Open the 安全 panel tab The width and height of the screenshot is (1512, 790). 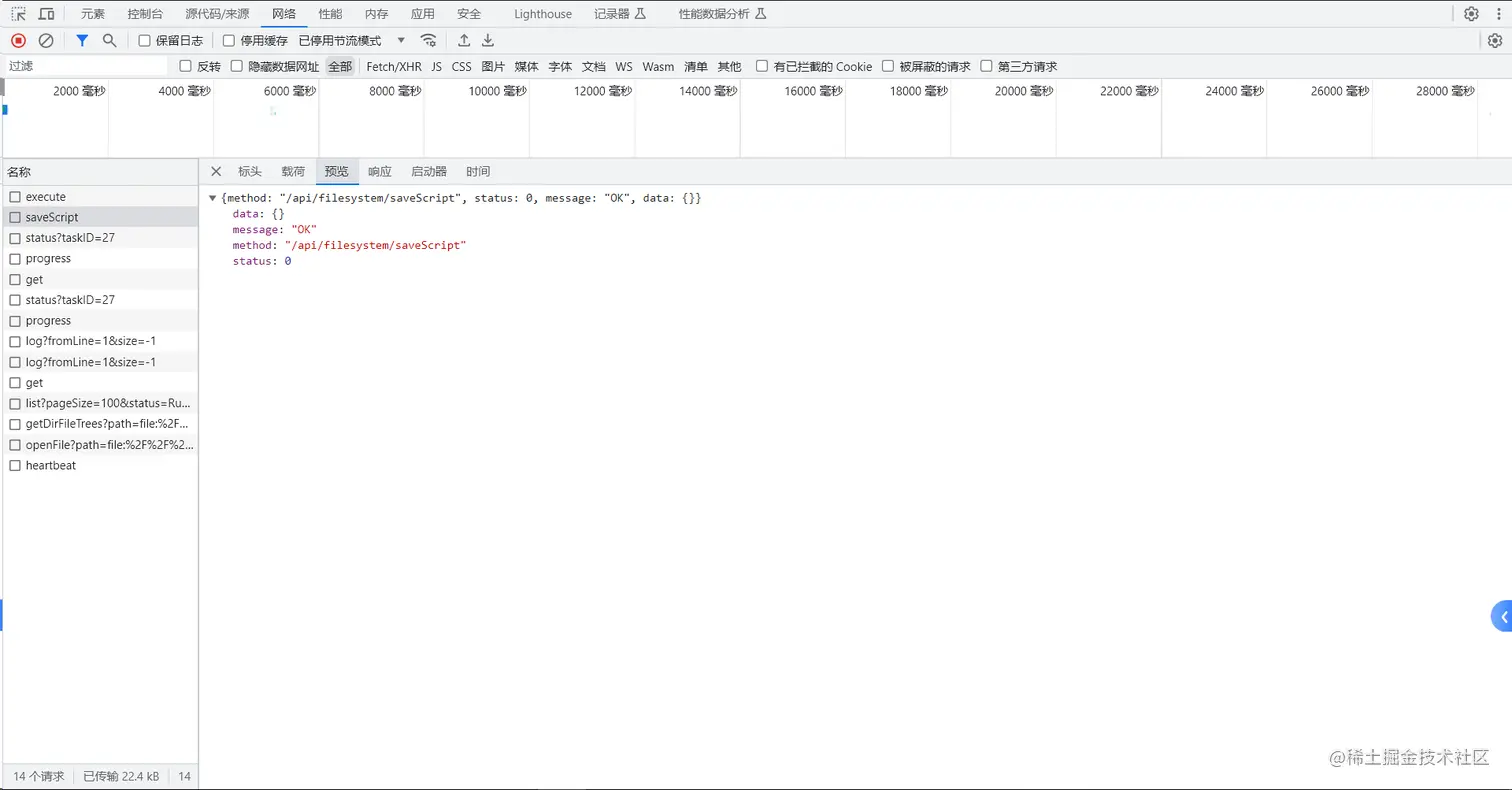point(469,14)
